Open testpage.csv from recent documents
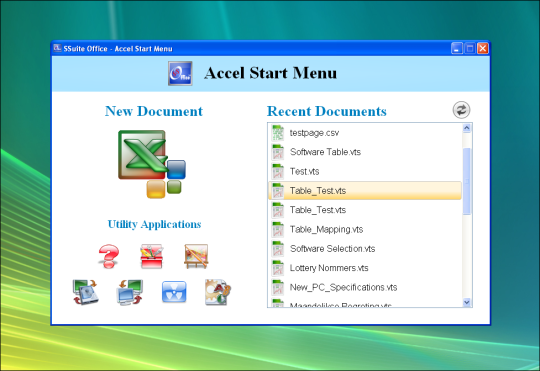The image size is (540, 371). 365,133
